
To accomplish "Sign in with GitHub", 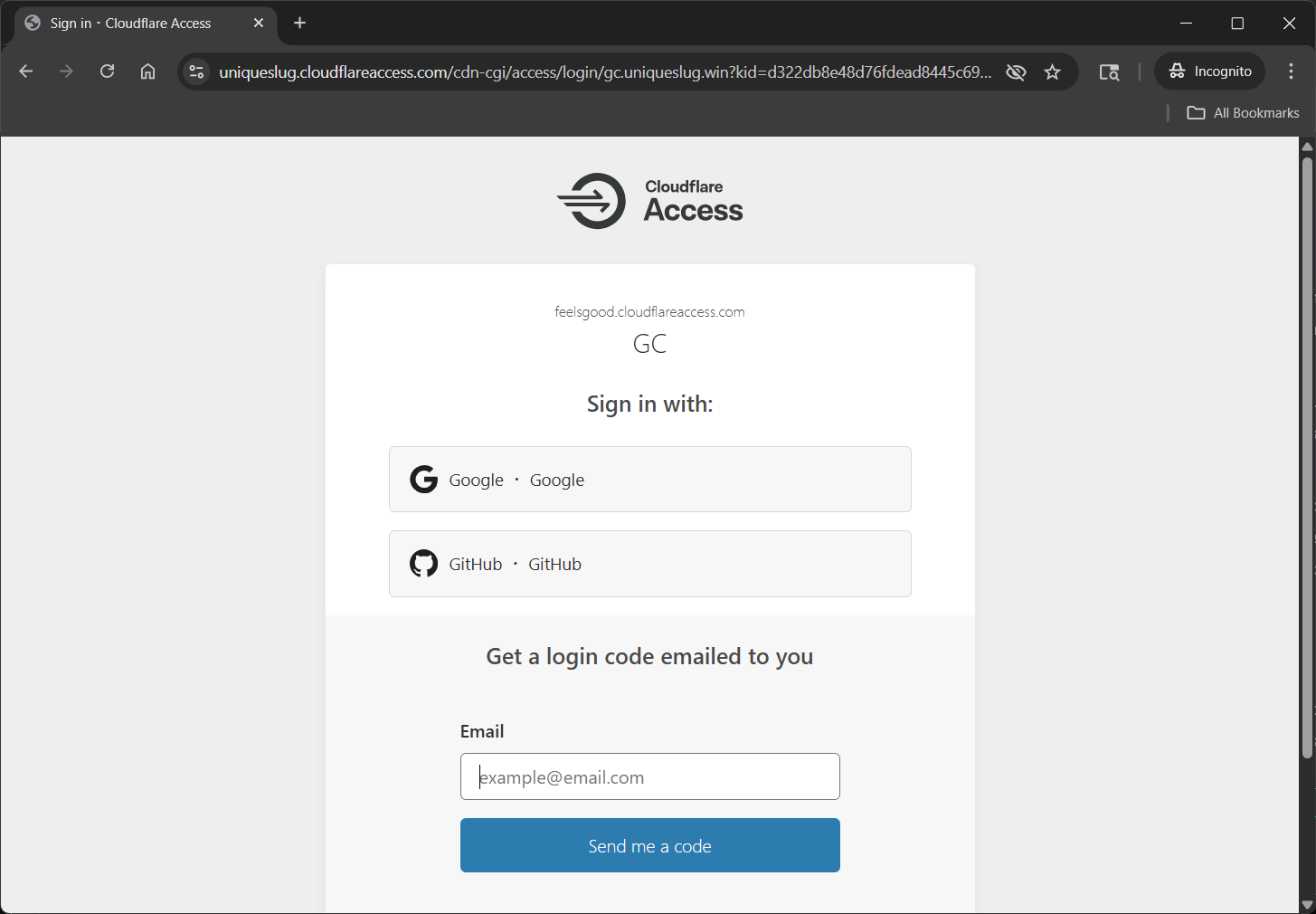I will tap(649, 564).
